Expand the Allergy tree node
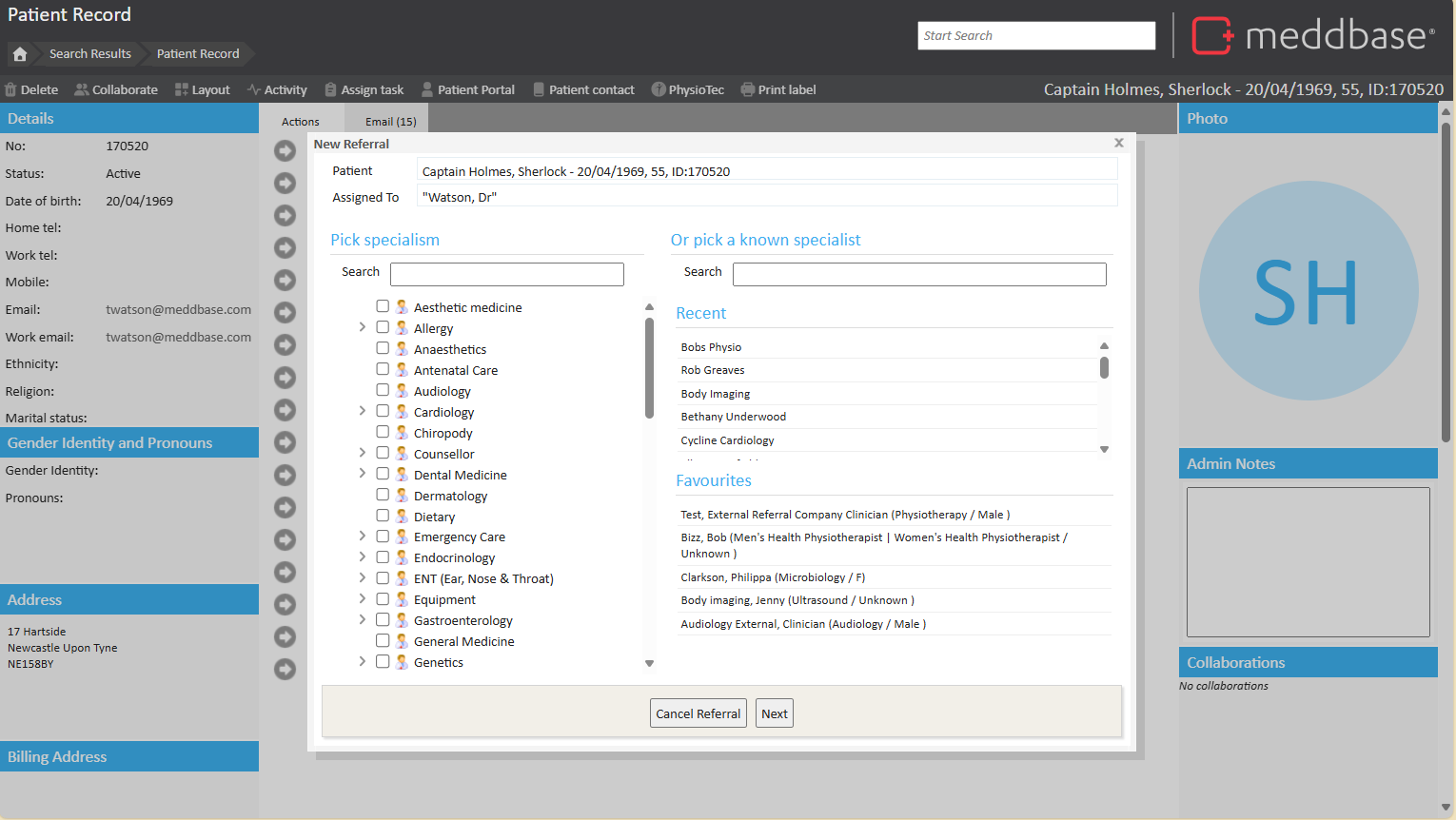1456x820 pixels. (x=363, y=327)
